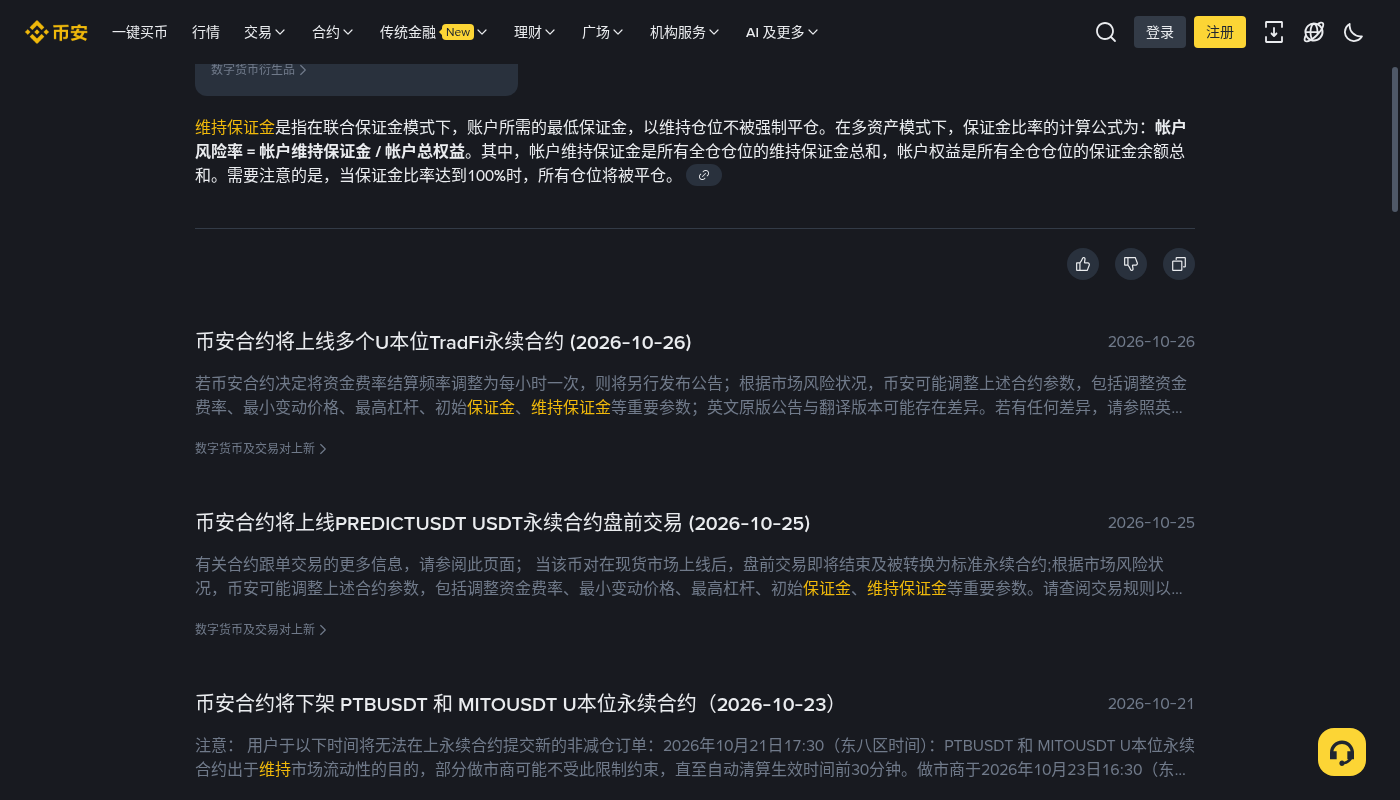
Task: Click the page vertical scrollbar
Action: pos(1395,140)
